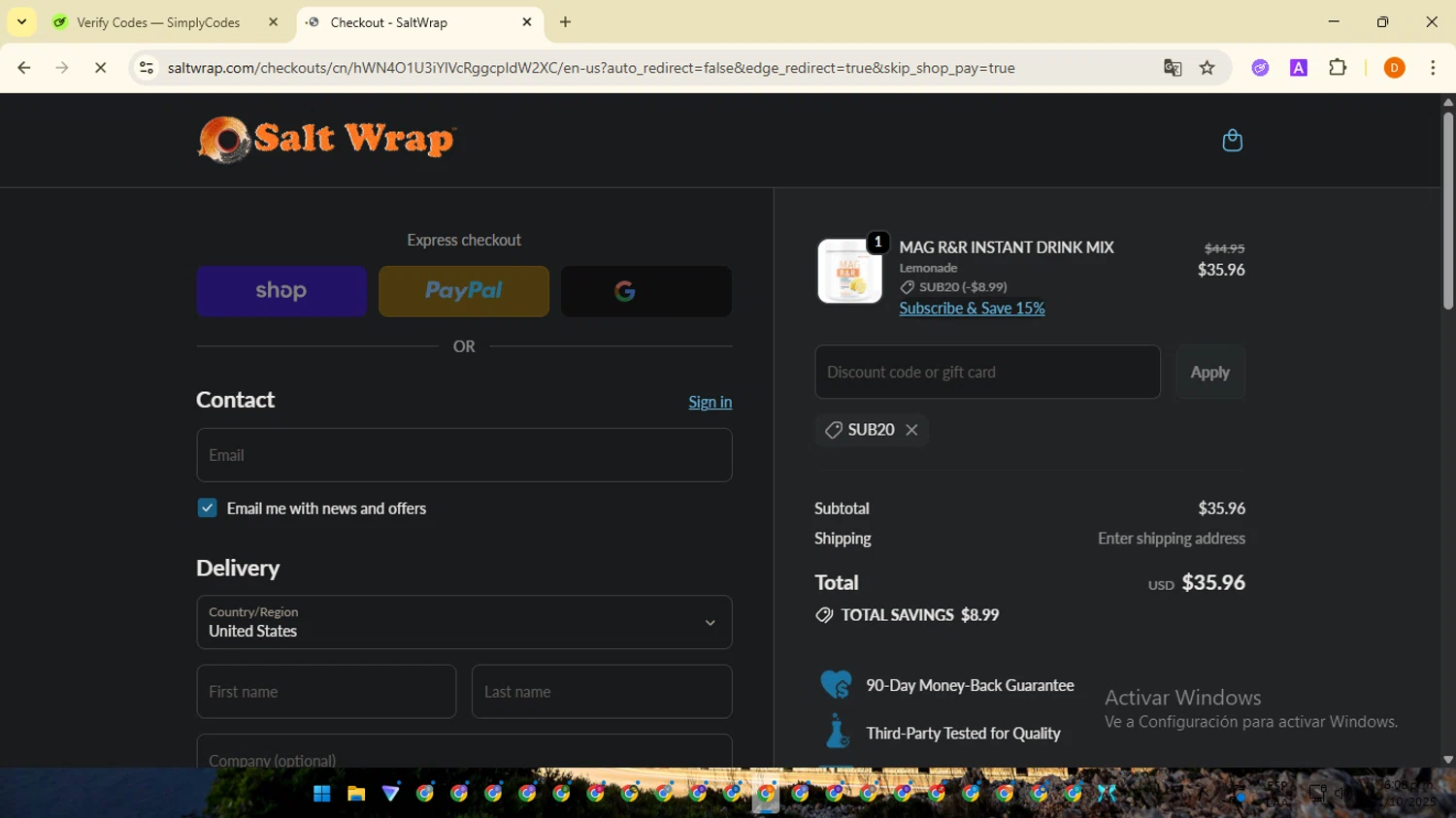1456x818 pixels.
Task: Click the browser address bar URL
Action: point(591,68)
